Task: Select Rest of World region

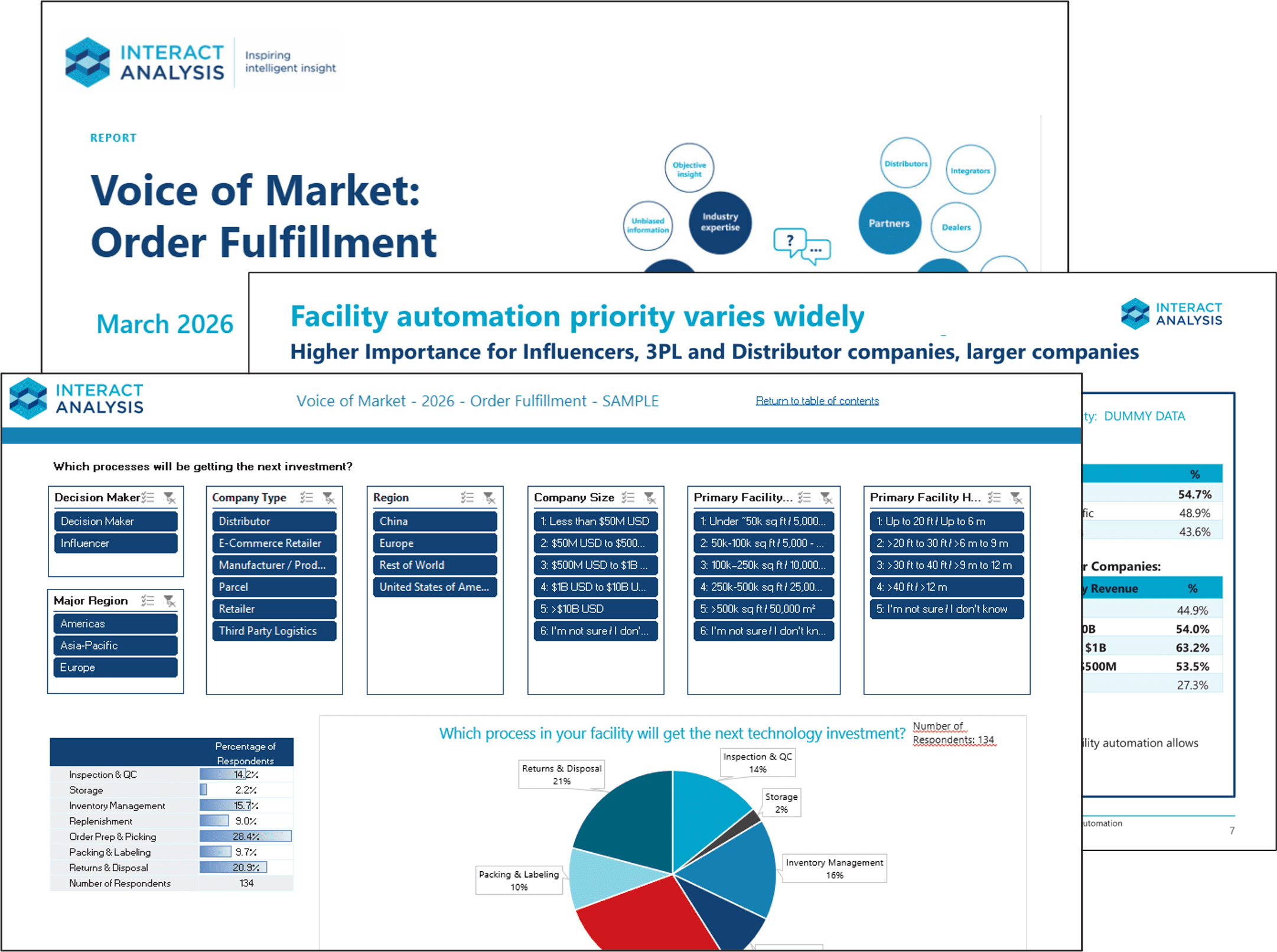Action: [x=435, y=565]
